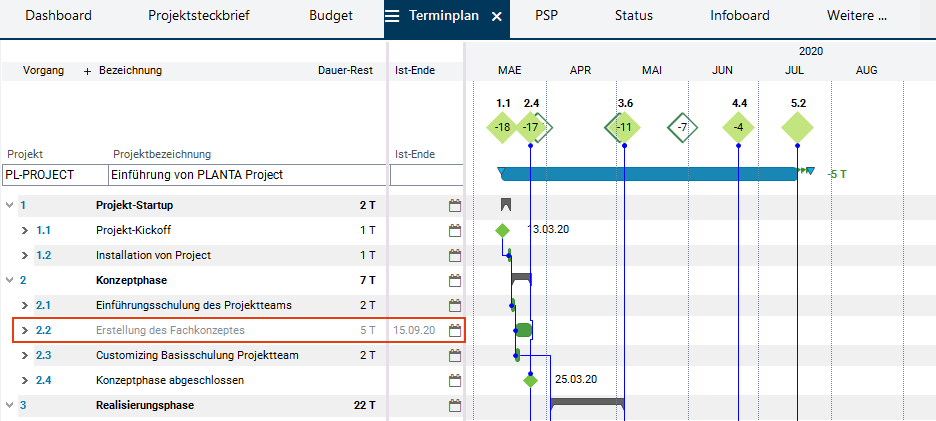Open the Weitere ... menu
This screenshot has height=421, width=936.
tap(857, 16)
